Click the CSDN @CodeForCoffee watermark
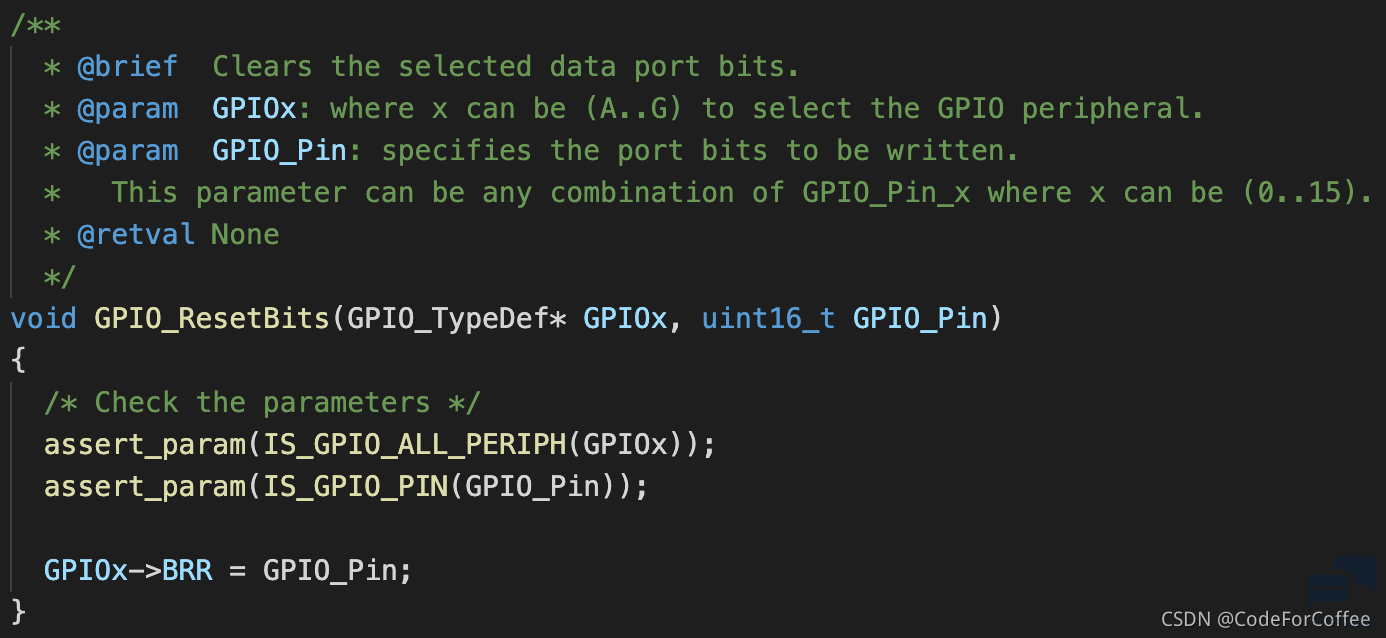 point(1265,620)
